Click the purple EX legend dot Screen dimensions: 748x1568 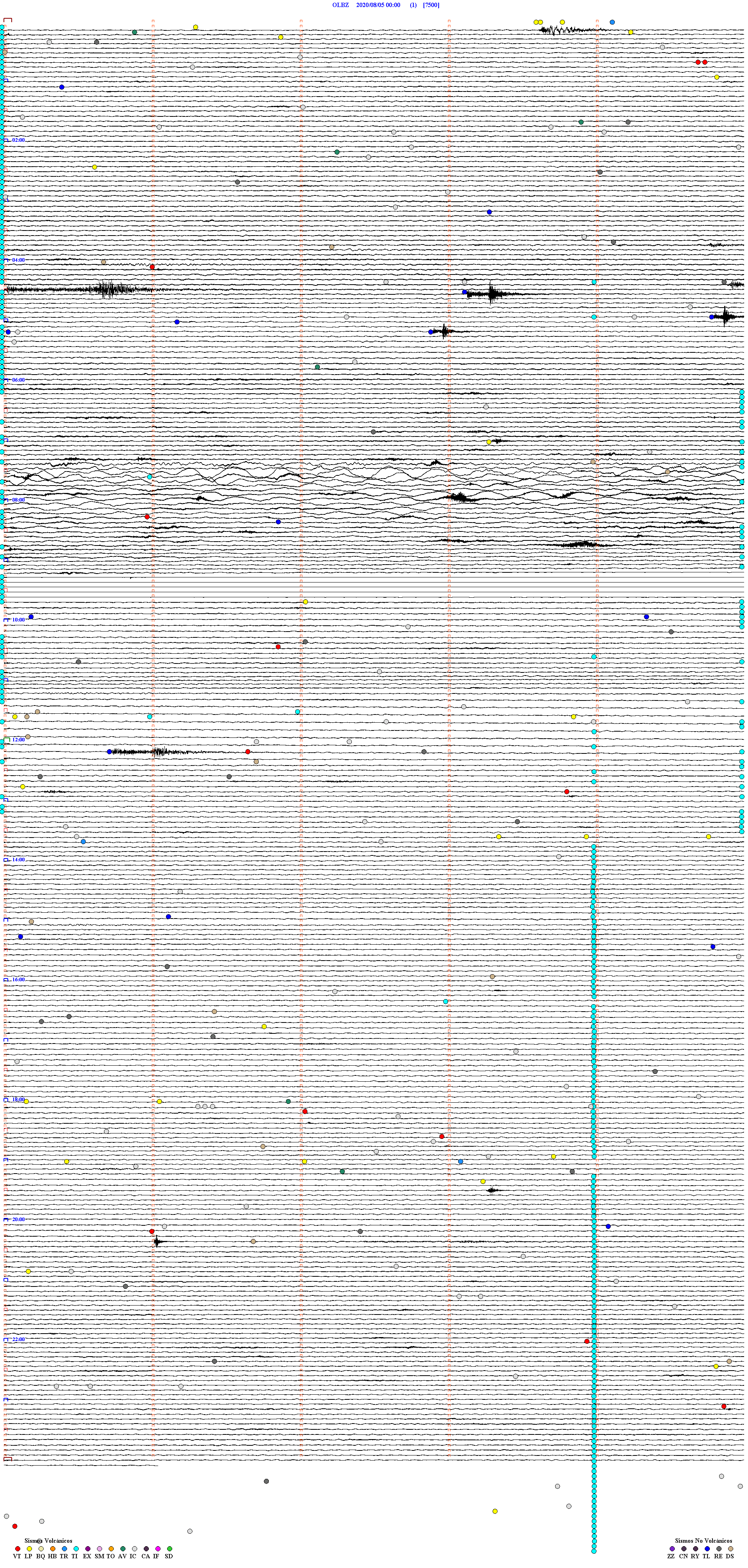(x=88, y=1549)
